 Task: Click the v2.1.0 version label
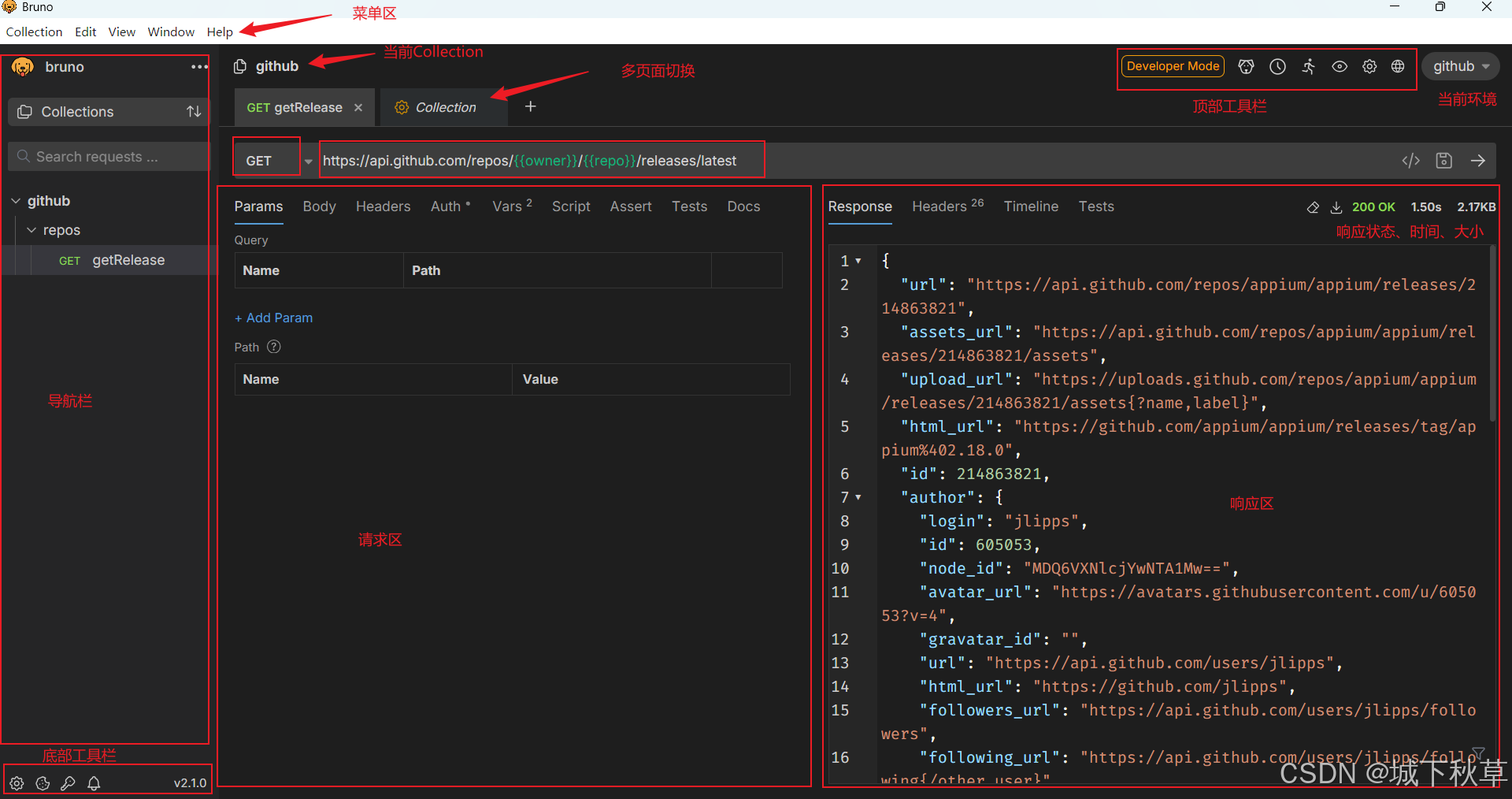[190, 783]
